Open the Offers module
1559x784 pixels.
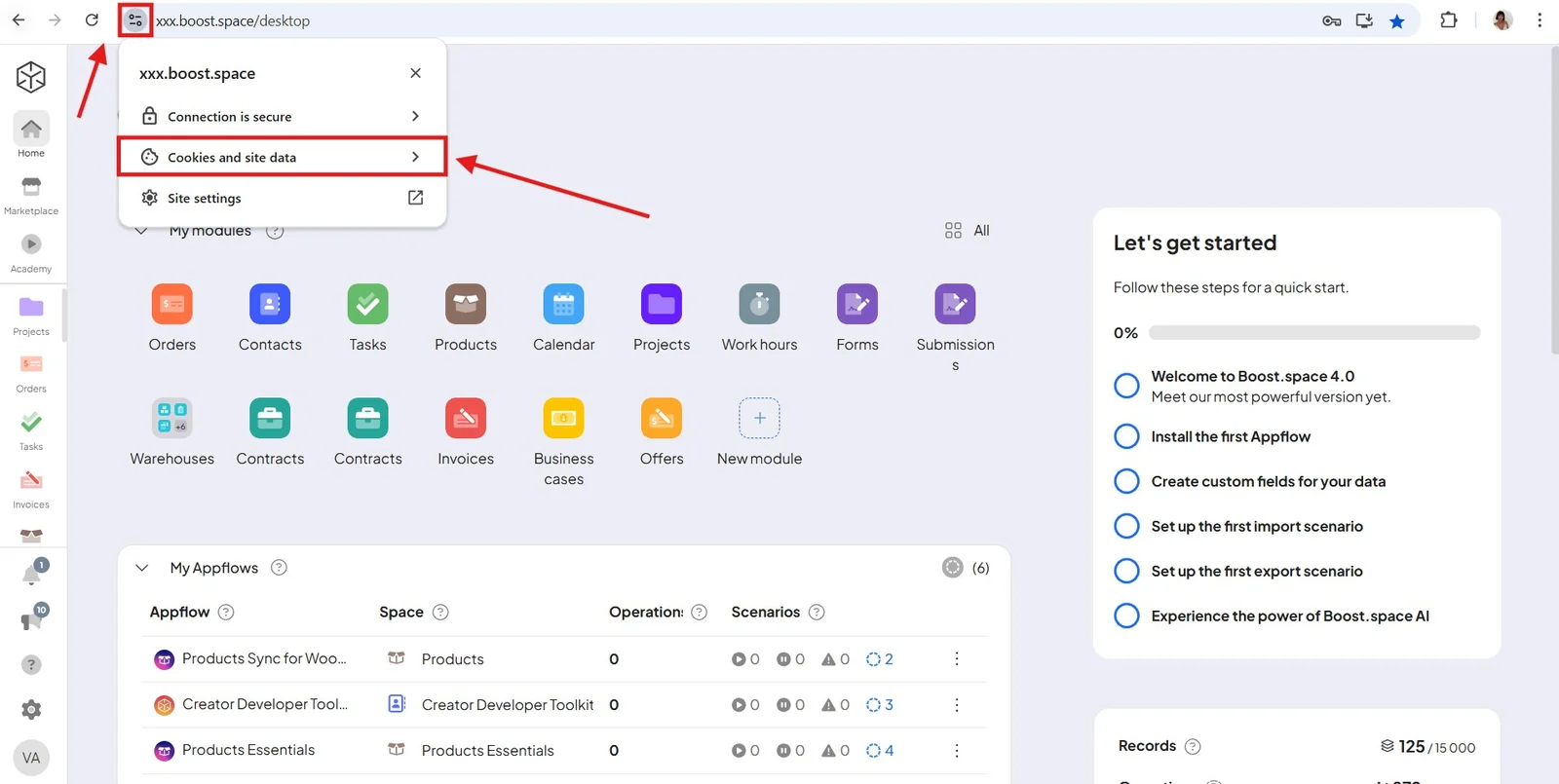[662, 432]
